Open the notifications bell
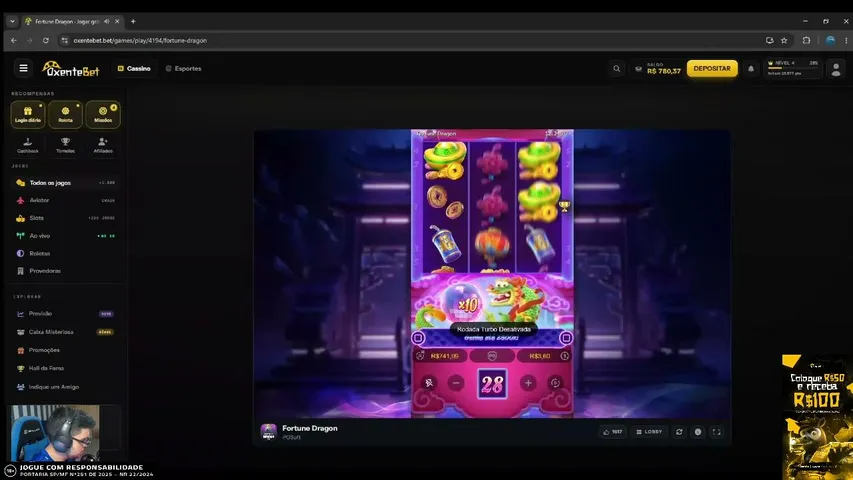Screen dimensions: 853x480 click(751, 69)
